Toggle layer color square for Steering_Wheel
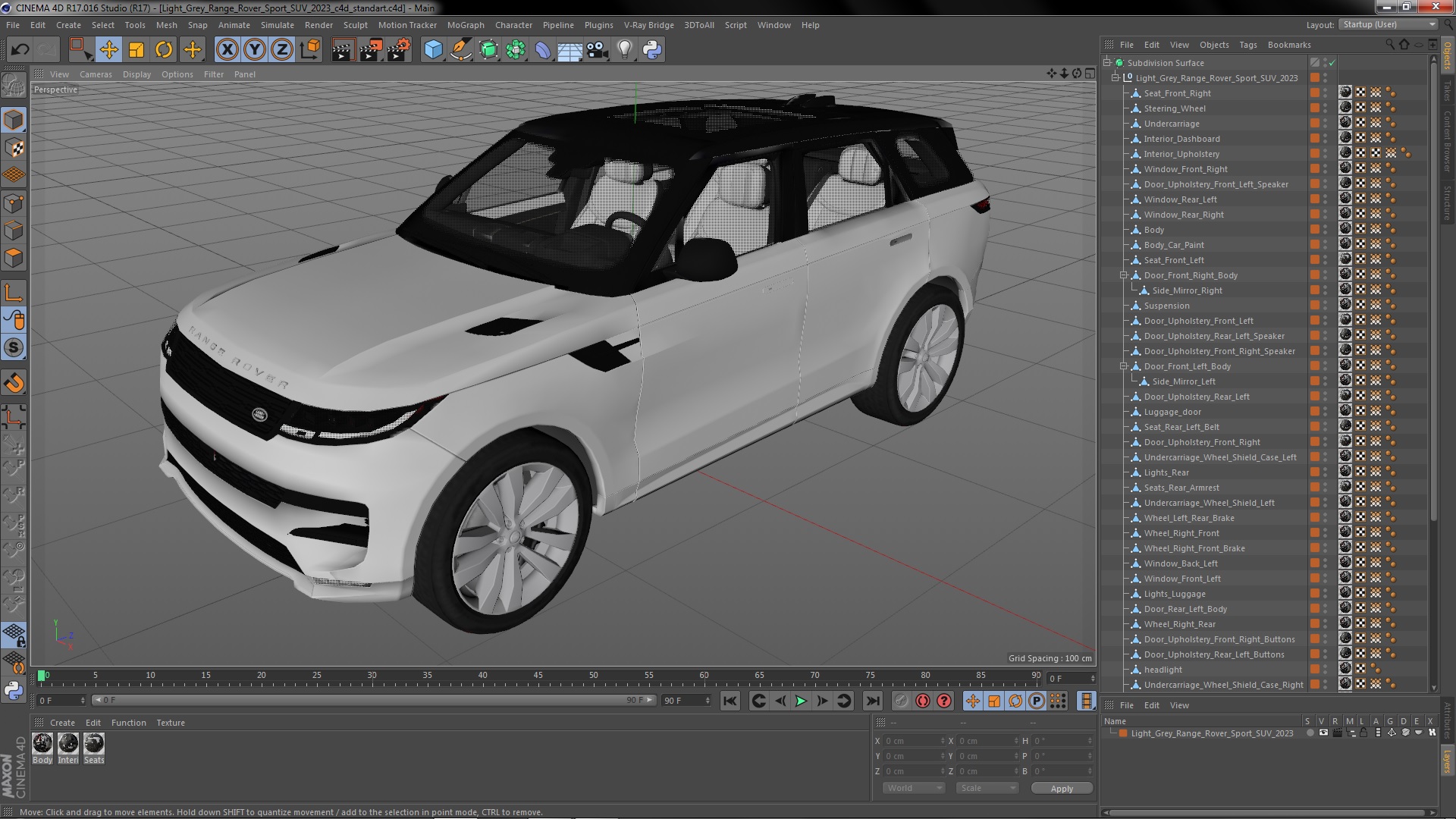Image resolution: width=1456 pixels, height=819 pixels. tap(1315, 108)
